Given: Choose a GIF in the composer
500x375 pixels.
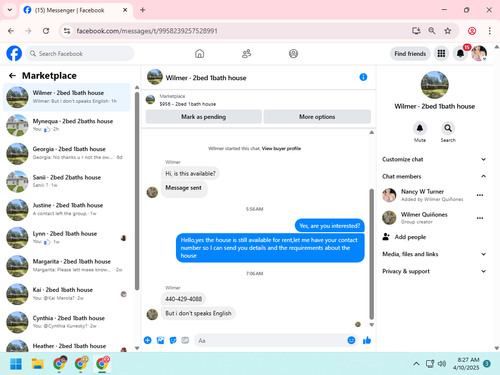Looking at the screenshot, I should pos(185,340).
